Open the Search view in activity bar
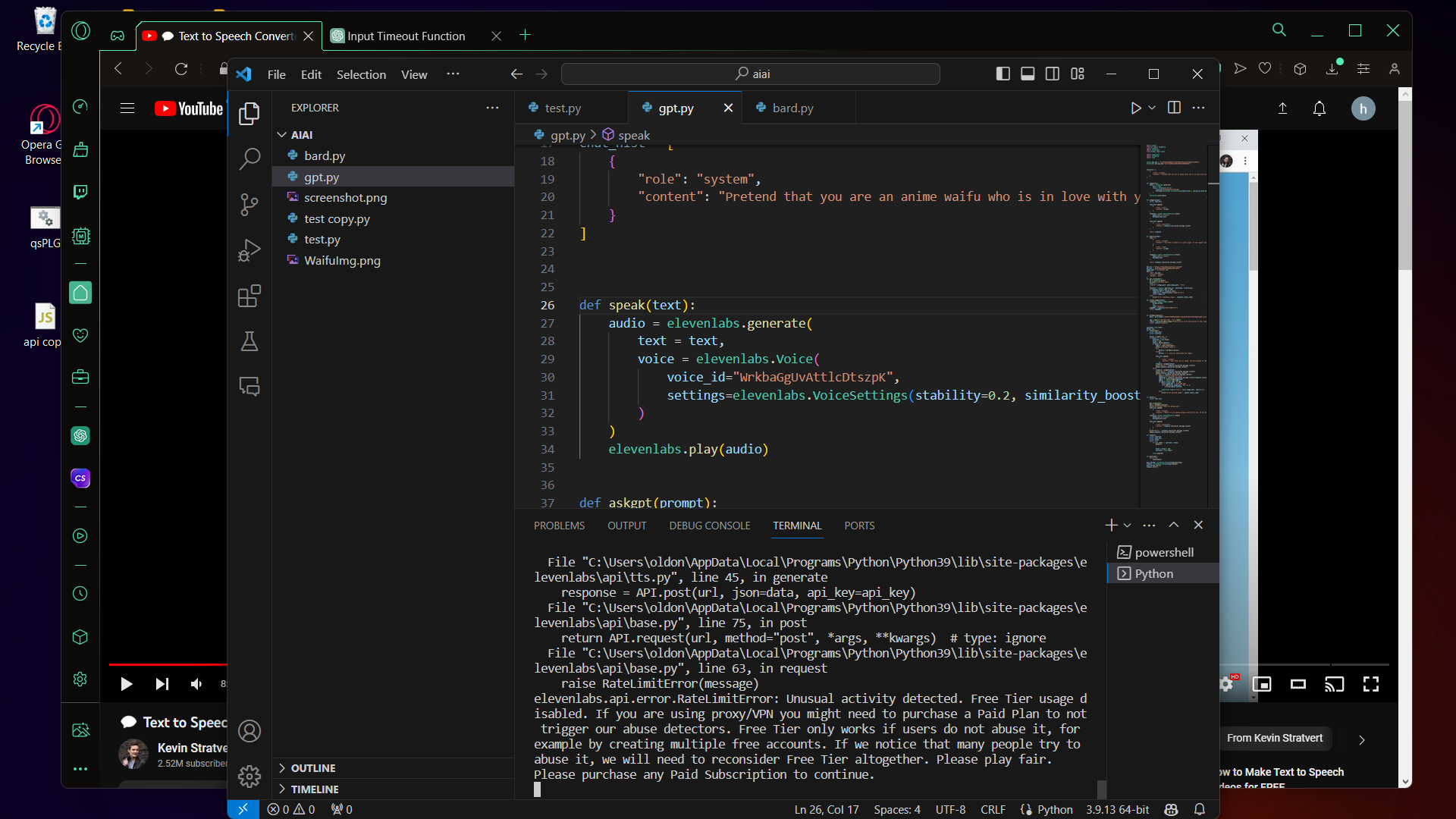 (x=249, y=158)
